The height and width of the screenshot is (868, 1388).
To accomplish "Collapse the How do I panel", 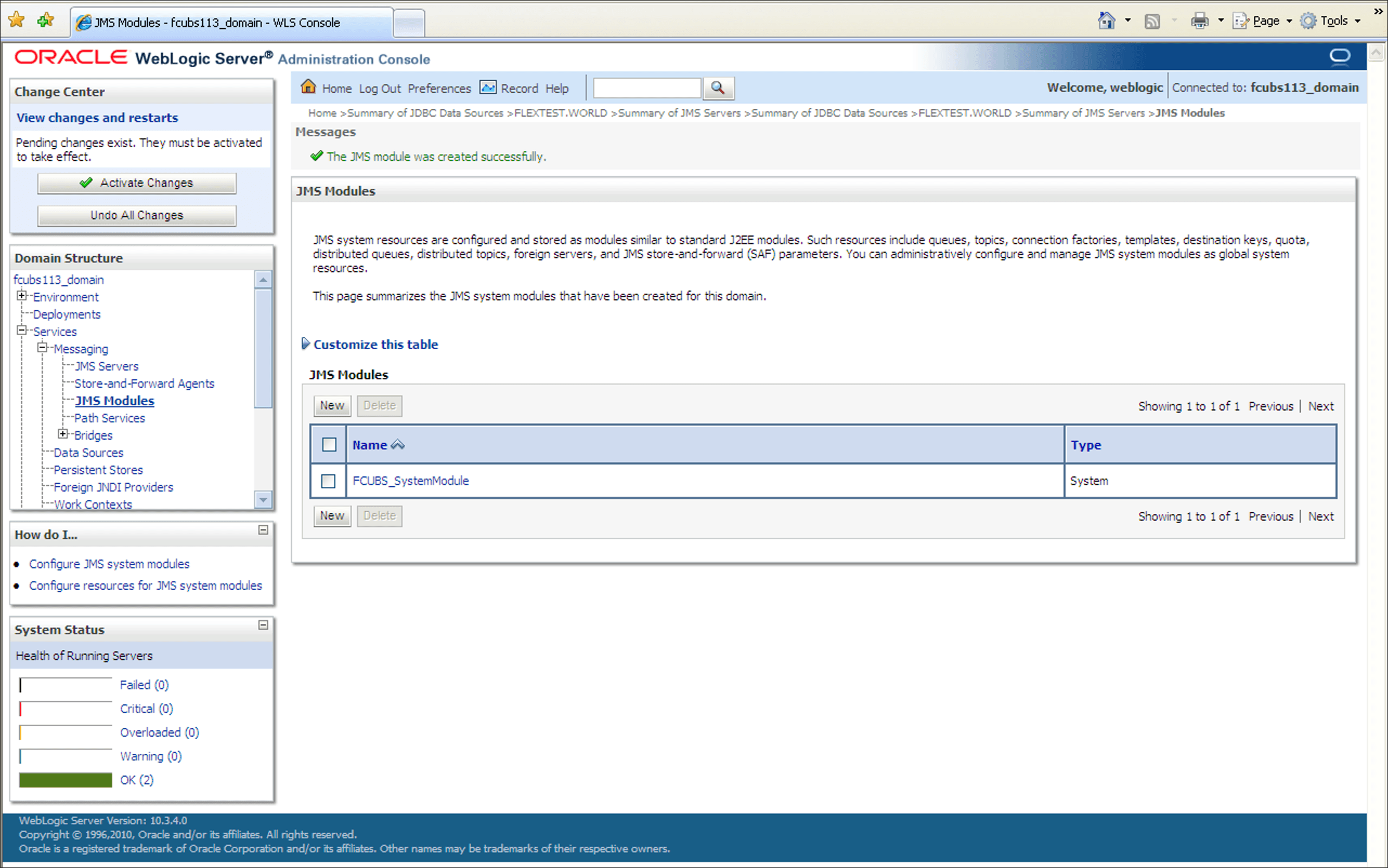I will point(263,530).
